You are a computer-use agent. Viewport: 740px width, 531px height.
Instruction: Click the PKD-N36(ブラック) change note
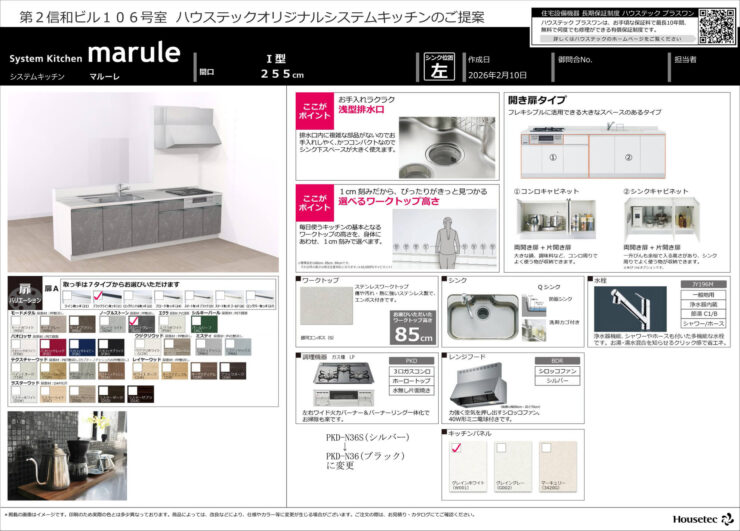coord(365,456)
